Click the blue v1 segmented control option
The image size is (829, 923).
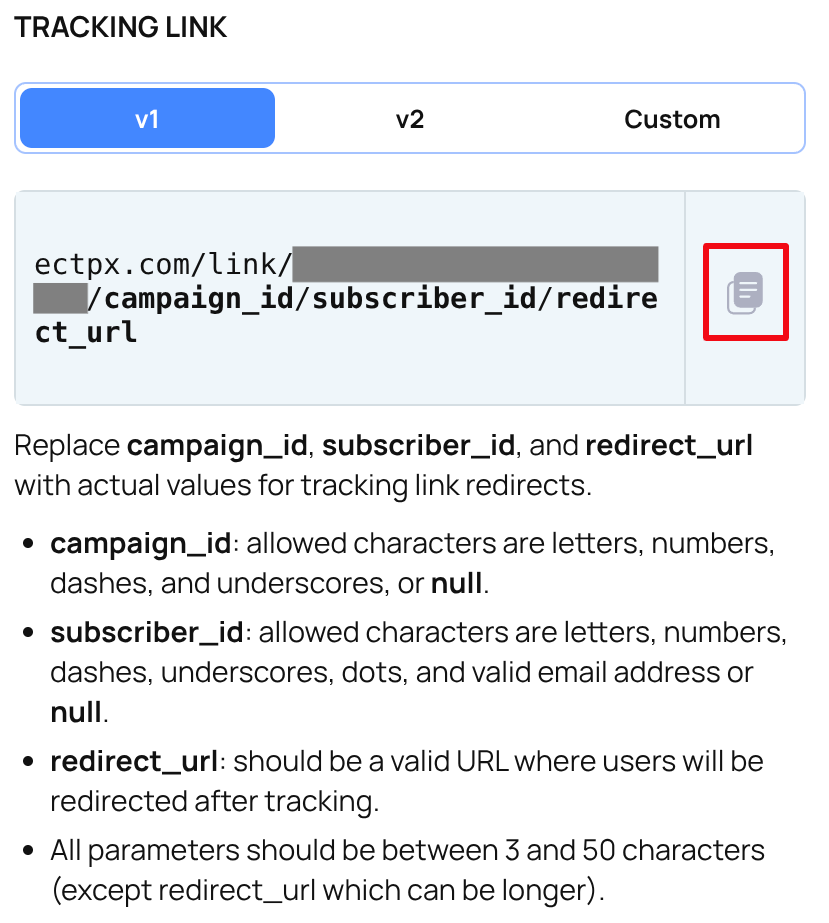coord(146,118)
